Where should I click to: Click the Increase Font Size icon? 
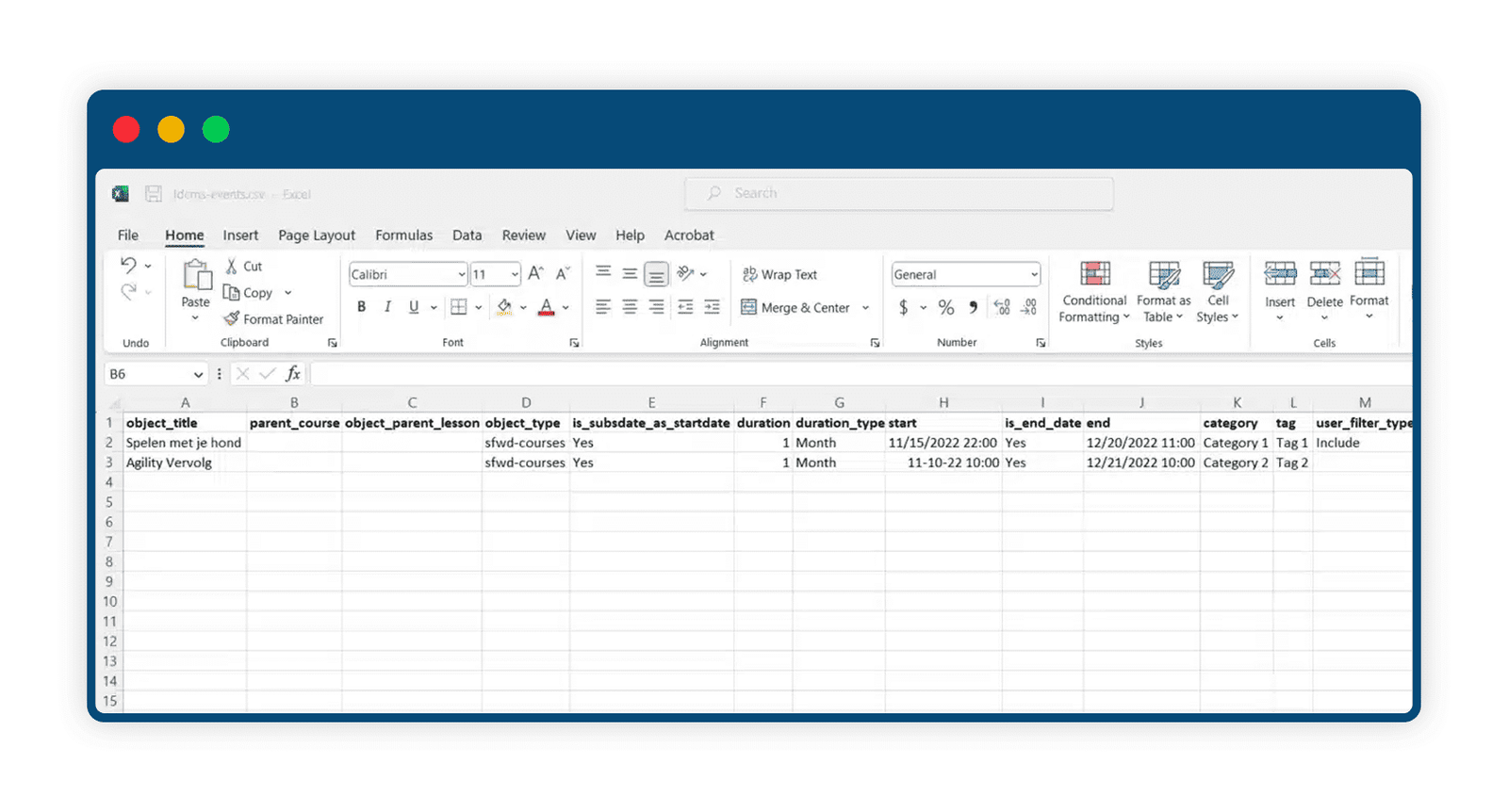pos(535,274)
